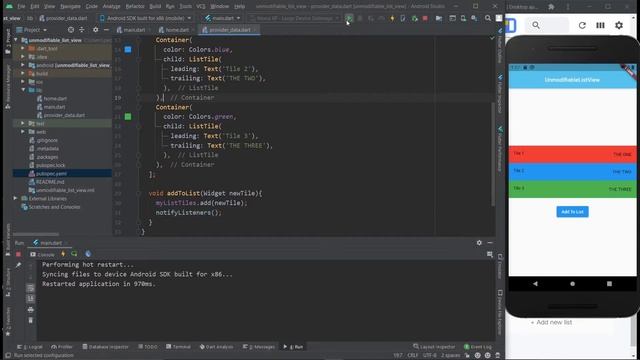The height and width of the screenshot is (360, 640).
Task: Open AVD Manager icon in top toolbar
Action: (x=463, y=18)
